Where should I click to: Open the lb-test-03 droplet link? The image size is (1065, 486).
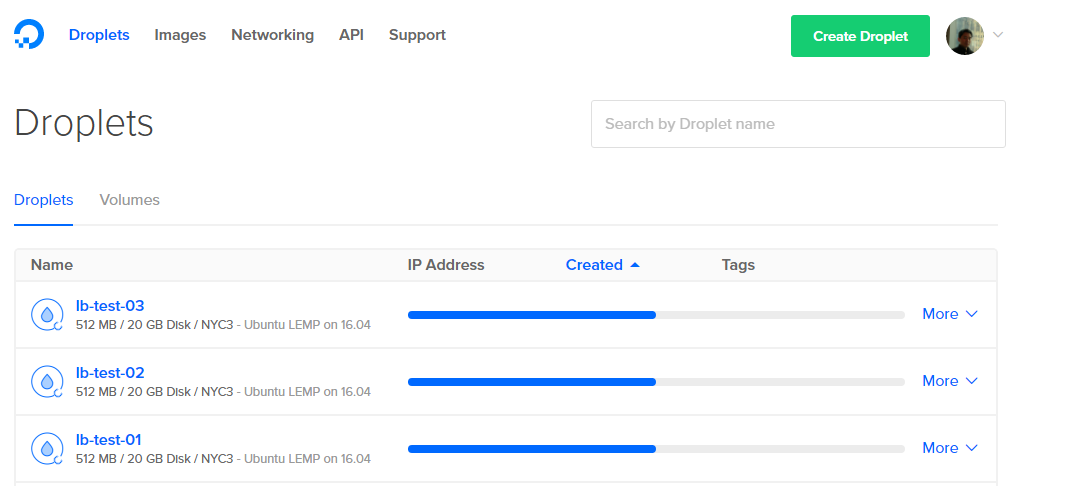(x=110, y=305)
